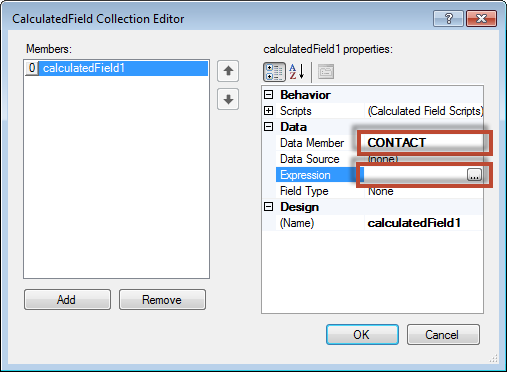This screenshot has width=507, height=372.
Task: Sort properties alphabetically with A-Z icon
Action: (297, 72)
